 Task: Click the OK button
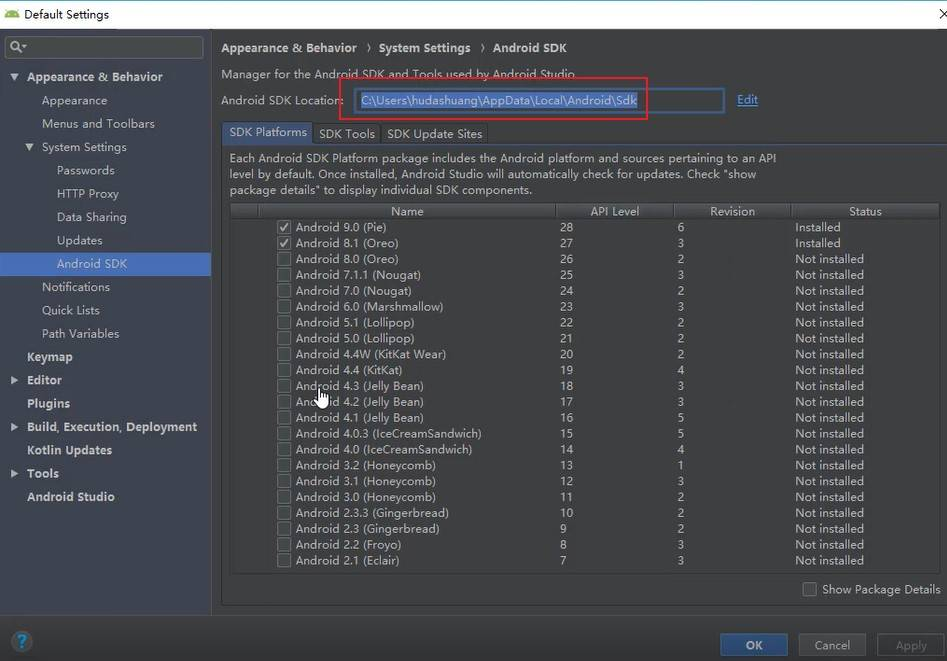754,645
